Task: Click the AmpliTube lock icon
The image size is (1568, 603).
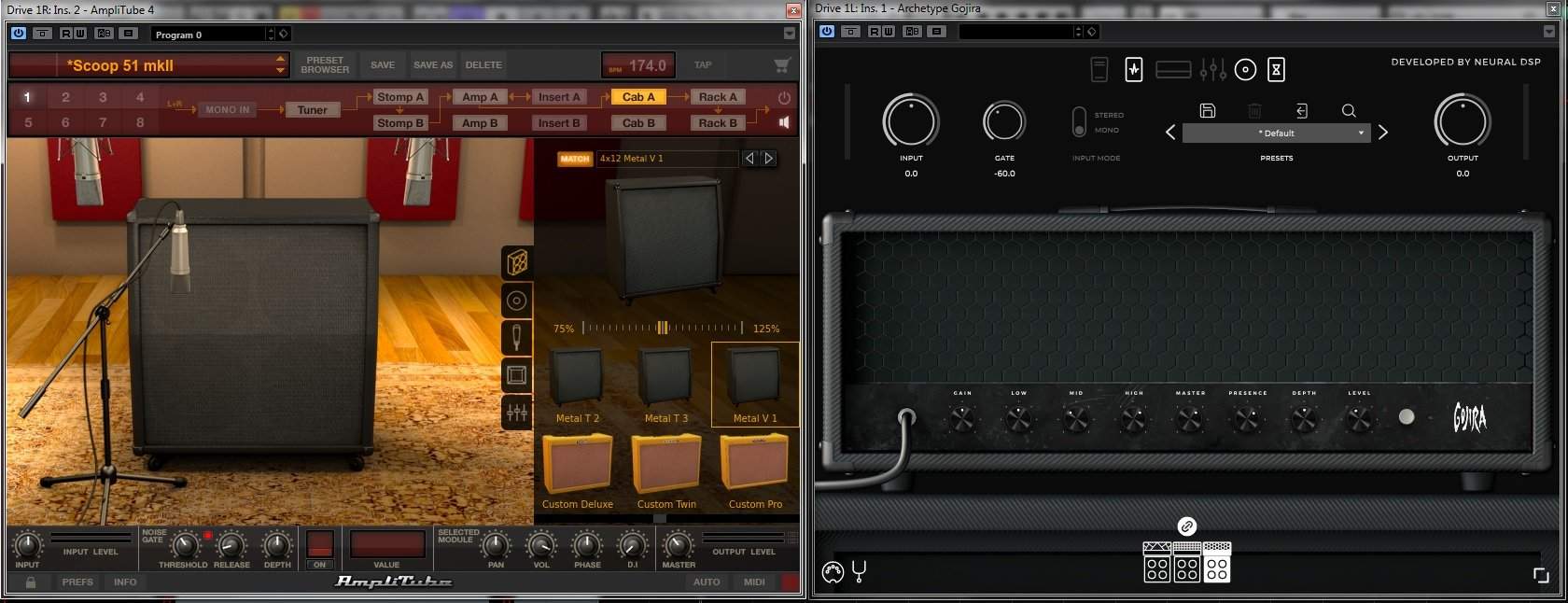Action: click(x=31, y=582)
